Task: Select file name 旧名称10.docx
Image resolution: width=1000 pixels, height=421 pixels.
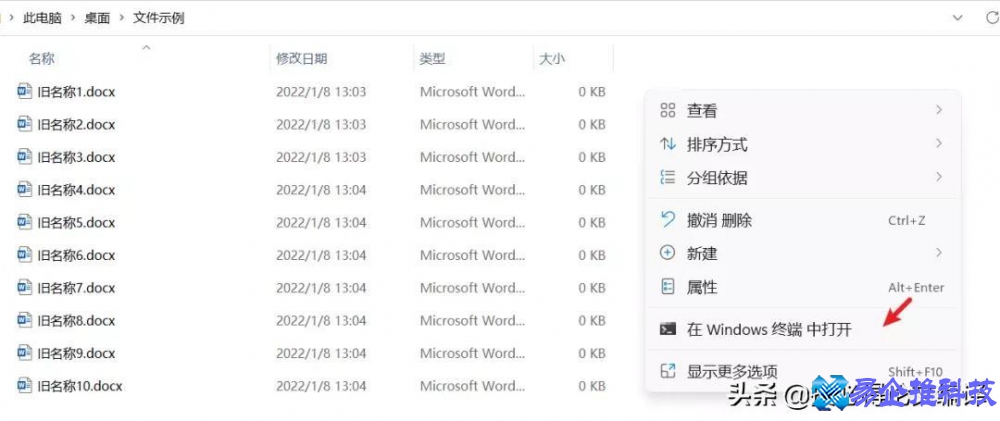Action: [80, 385]
